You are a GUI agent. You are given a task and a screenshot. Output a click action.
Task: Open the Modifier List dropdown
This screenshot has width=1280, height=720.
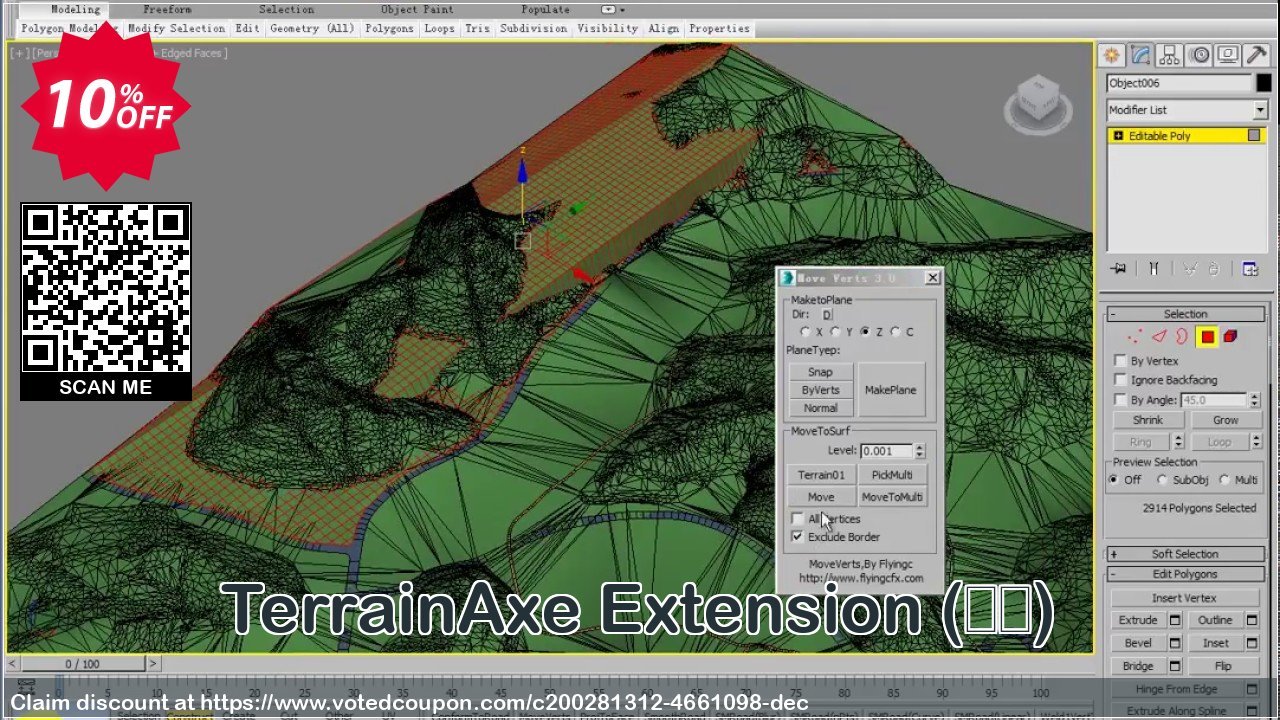coord(1259,110)
